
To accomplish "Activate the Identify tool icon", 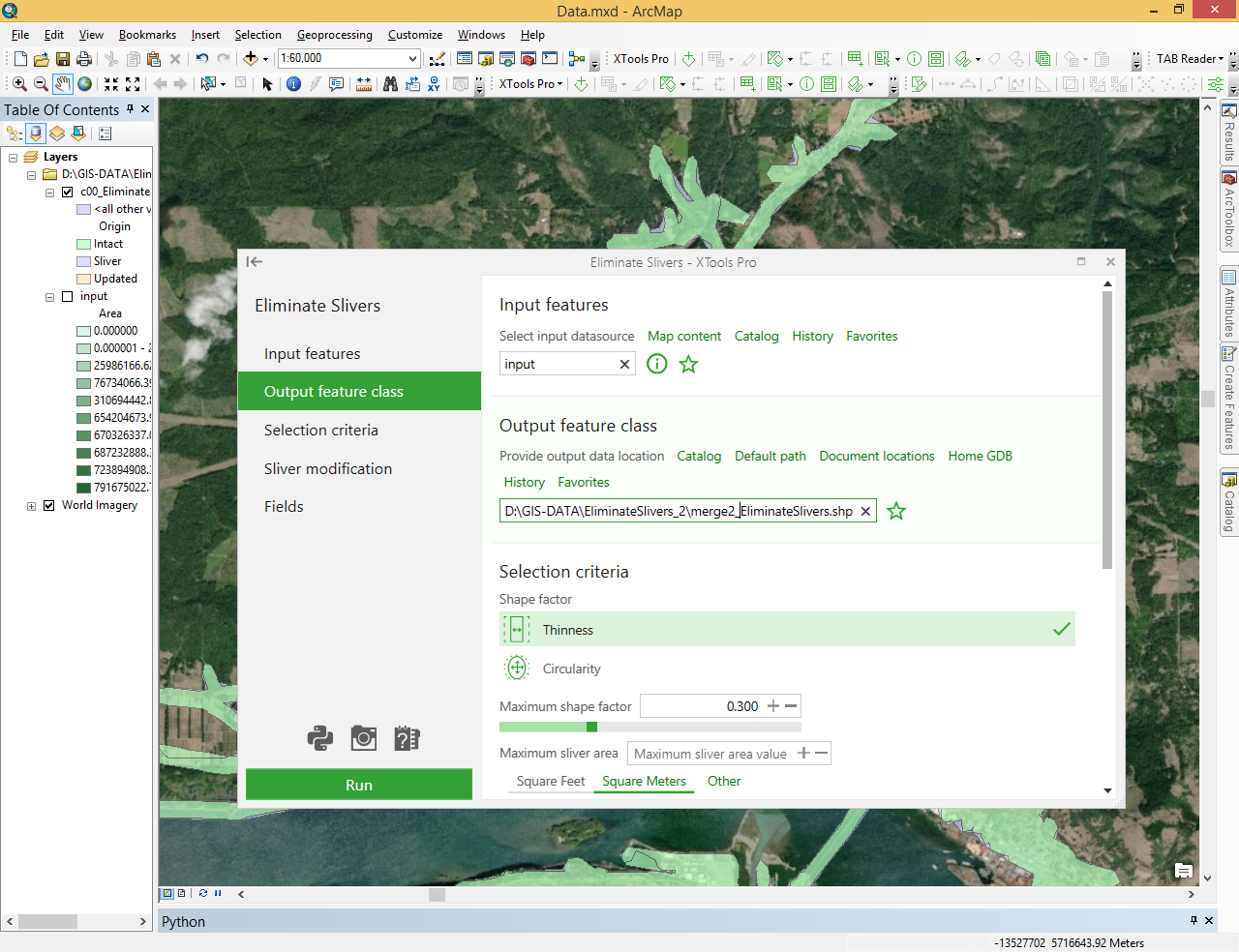I will click(293, 84).
